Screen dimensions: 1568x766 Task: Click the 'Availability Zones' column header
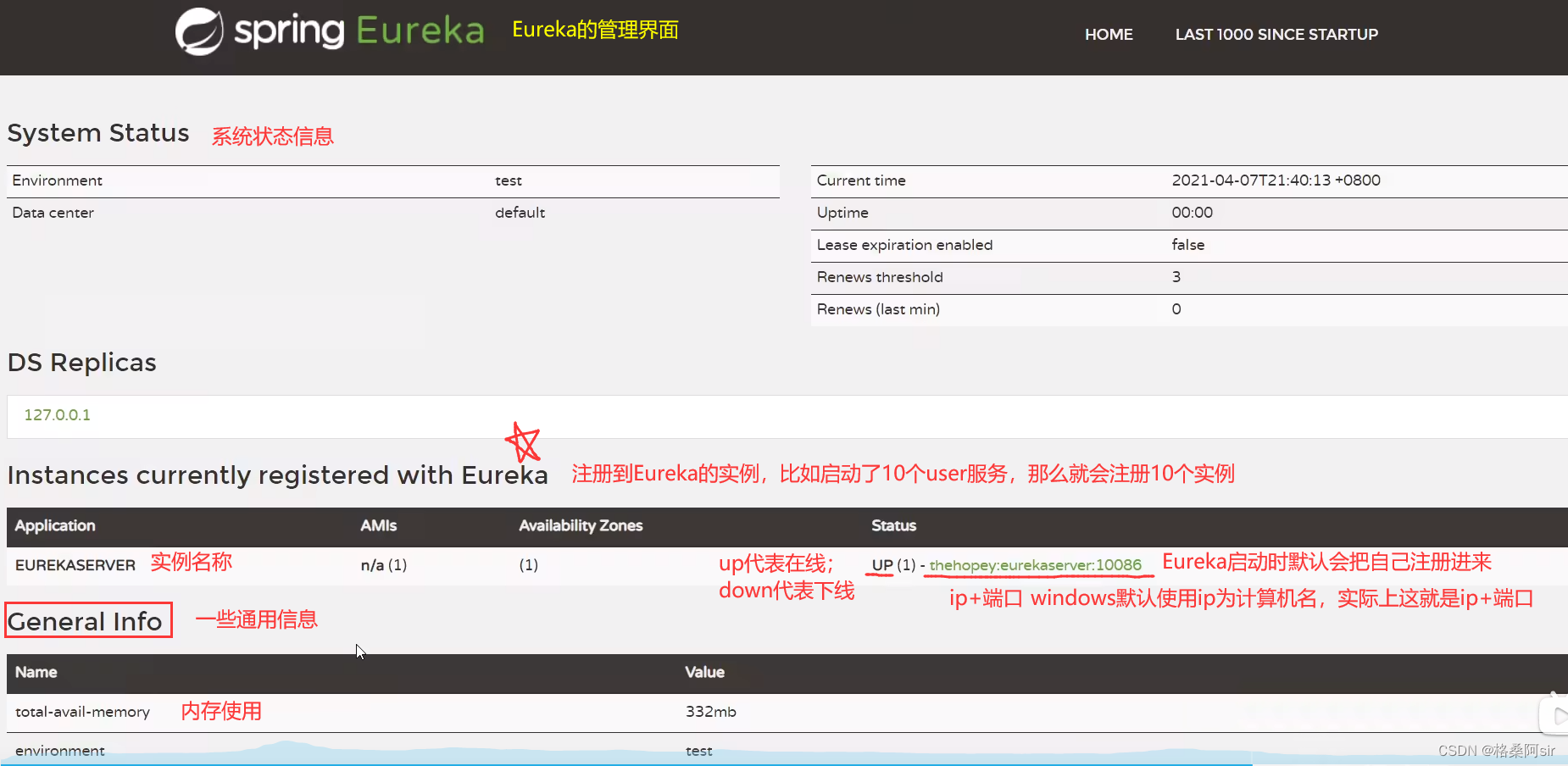[x=581, y=525]
